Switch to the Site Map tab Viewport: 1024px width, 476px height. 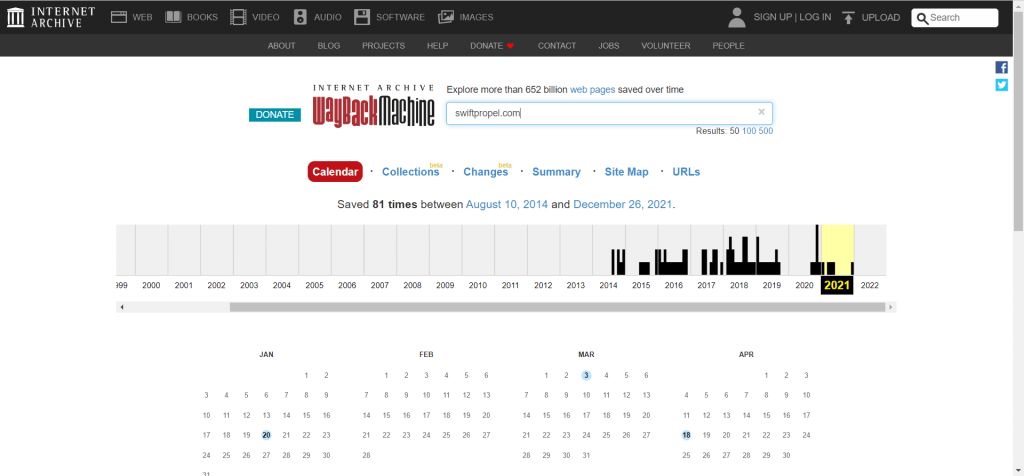(x=626, y=172)
